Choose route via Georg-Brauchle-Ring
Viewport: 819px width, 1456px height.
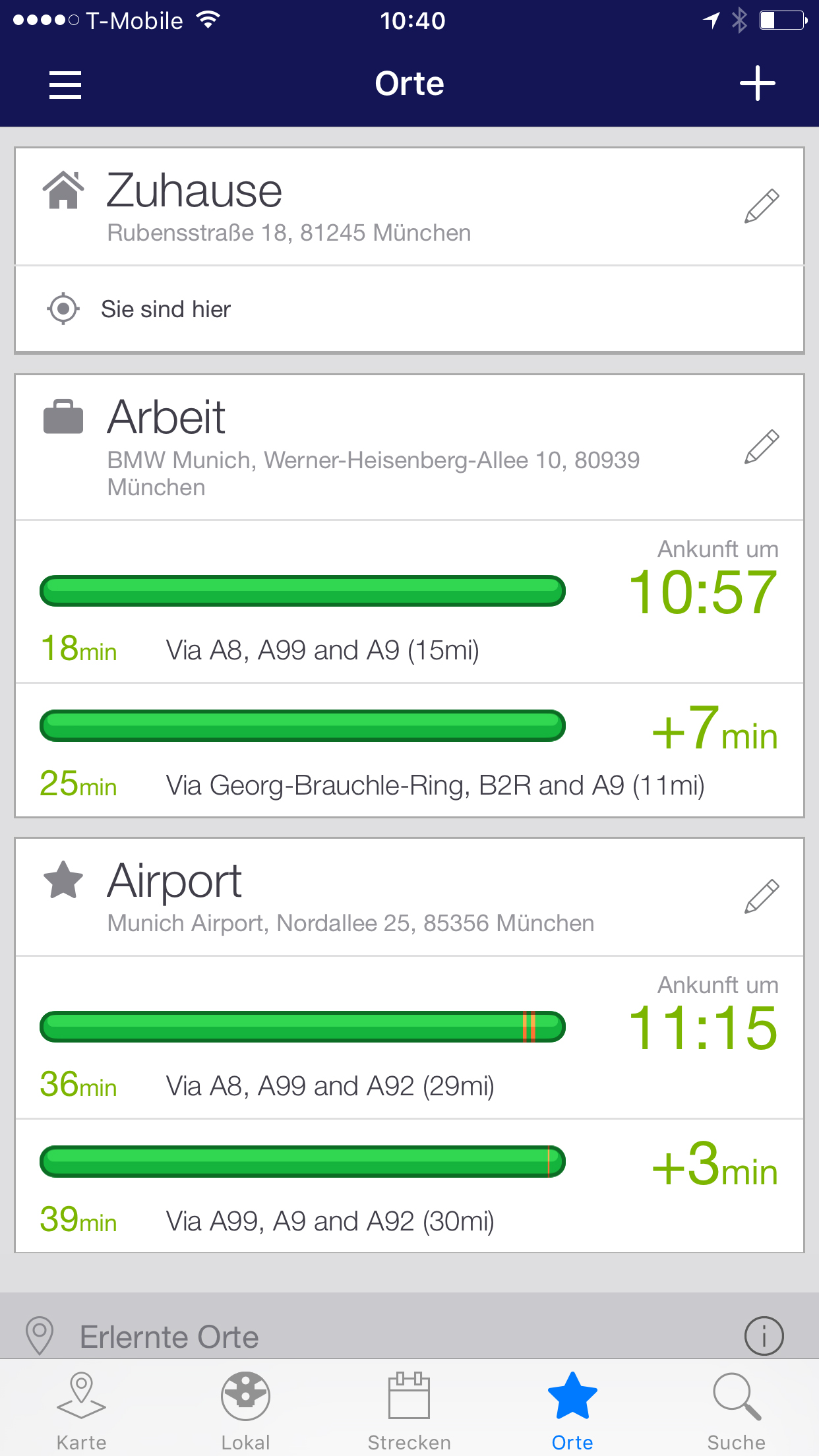coord(435,785)
